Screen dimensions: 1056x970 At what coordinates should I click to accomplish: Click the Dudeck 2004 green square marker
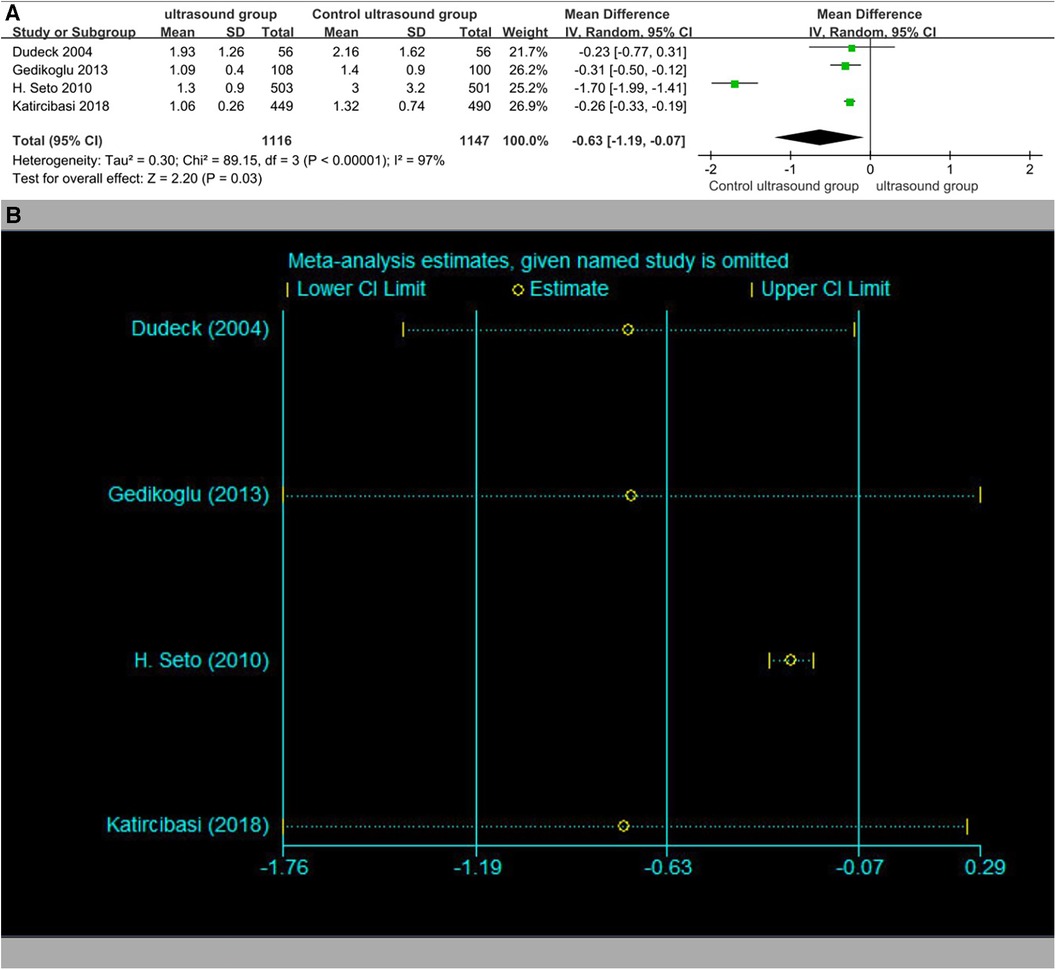coord(852,48)
